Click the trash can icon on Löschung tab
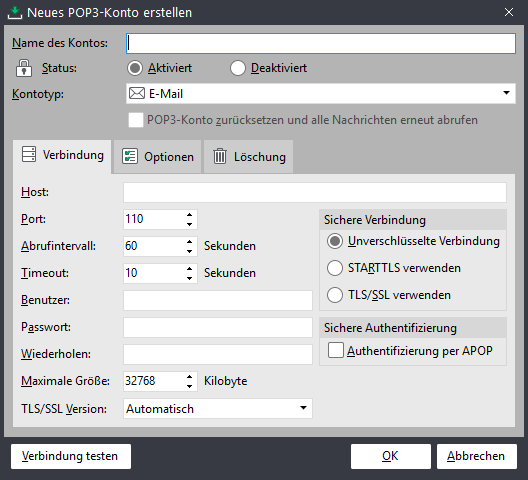 pyautogui.click(x=220, y=156)
